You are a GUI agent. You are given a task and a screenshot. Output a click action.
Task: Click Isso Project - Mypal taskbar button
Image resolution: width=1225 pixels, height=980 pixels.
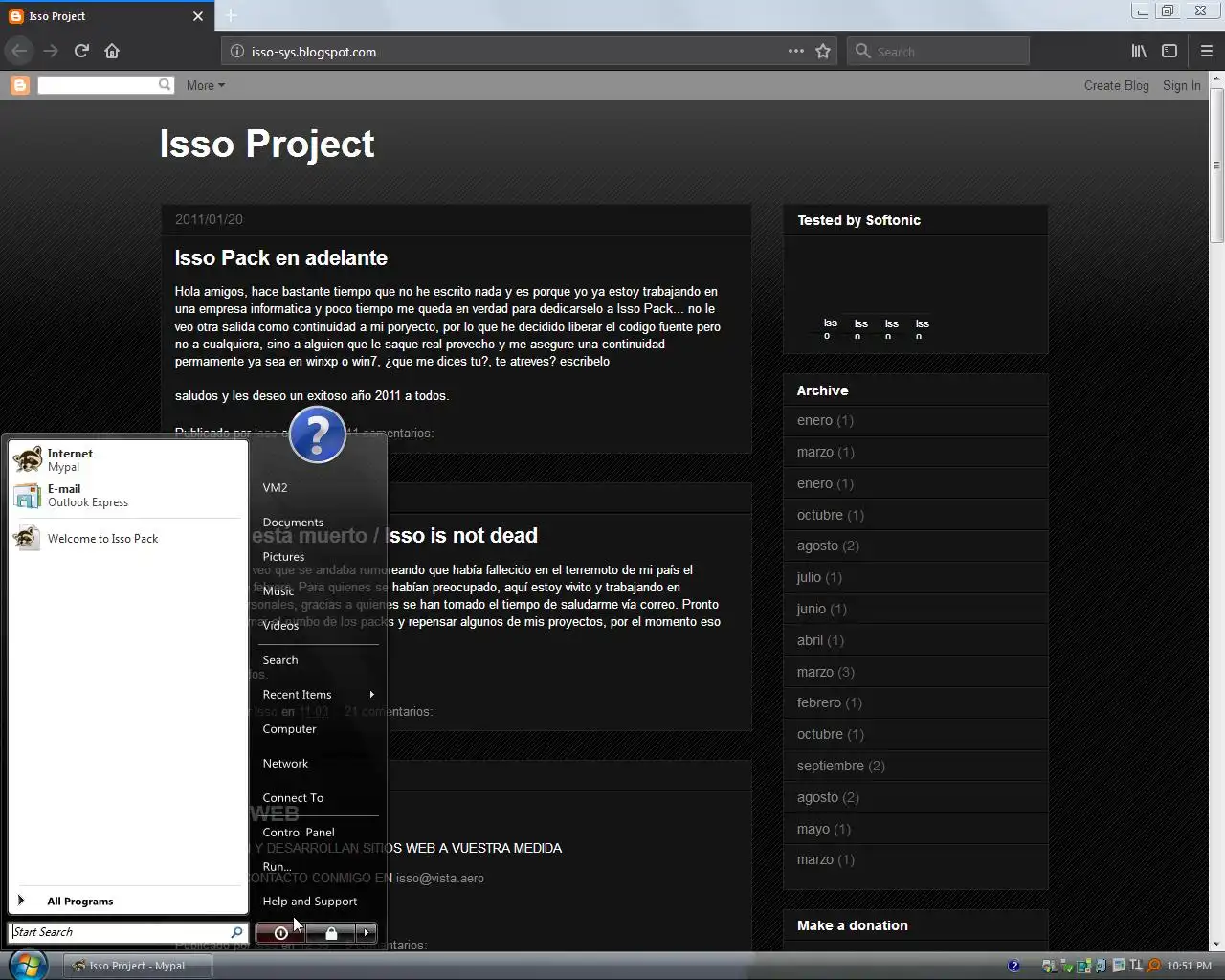coord(137,966)
